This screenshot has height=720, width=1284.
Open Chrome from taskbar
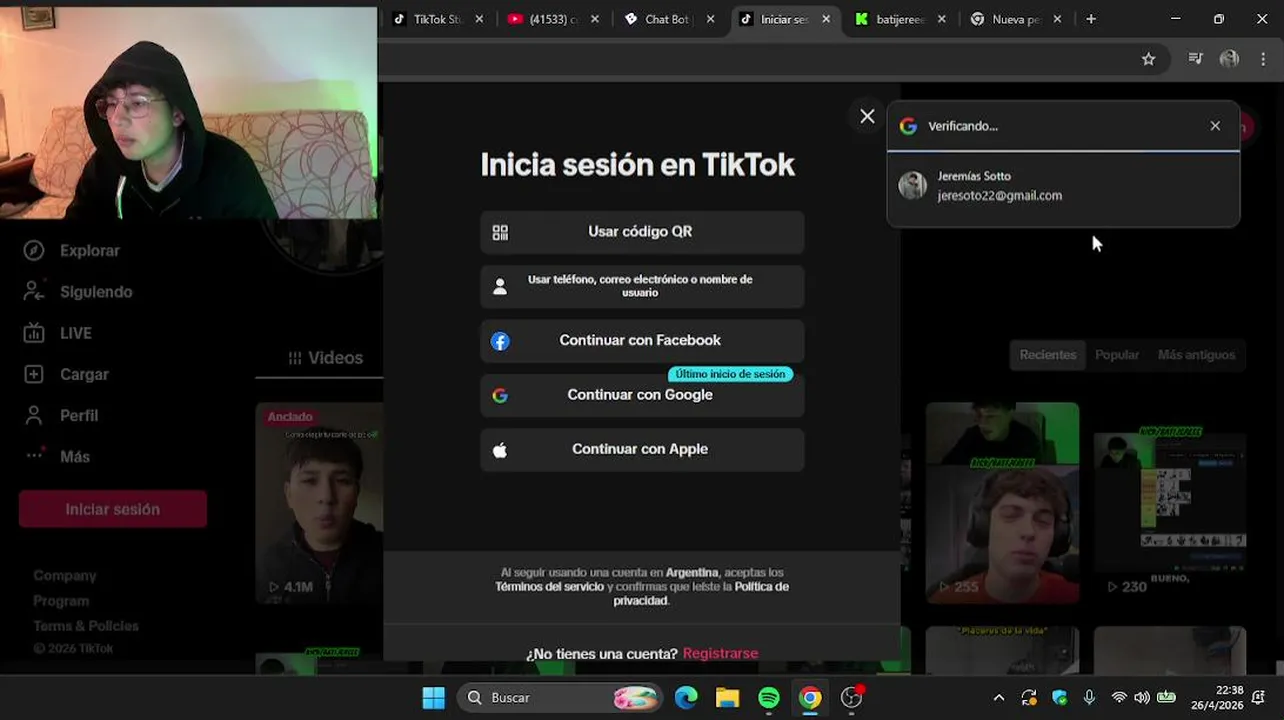point(810,698)
